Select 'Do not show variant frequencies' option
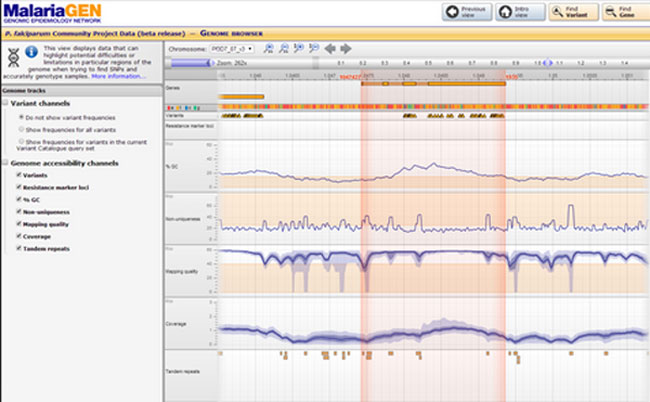 (21, 117)
